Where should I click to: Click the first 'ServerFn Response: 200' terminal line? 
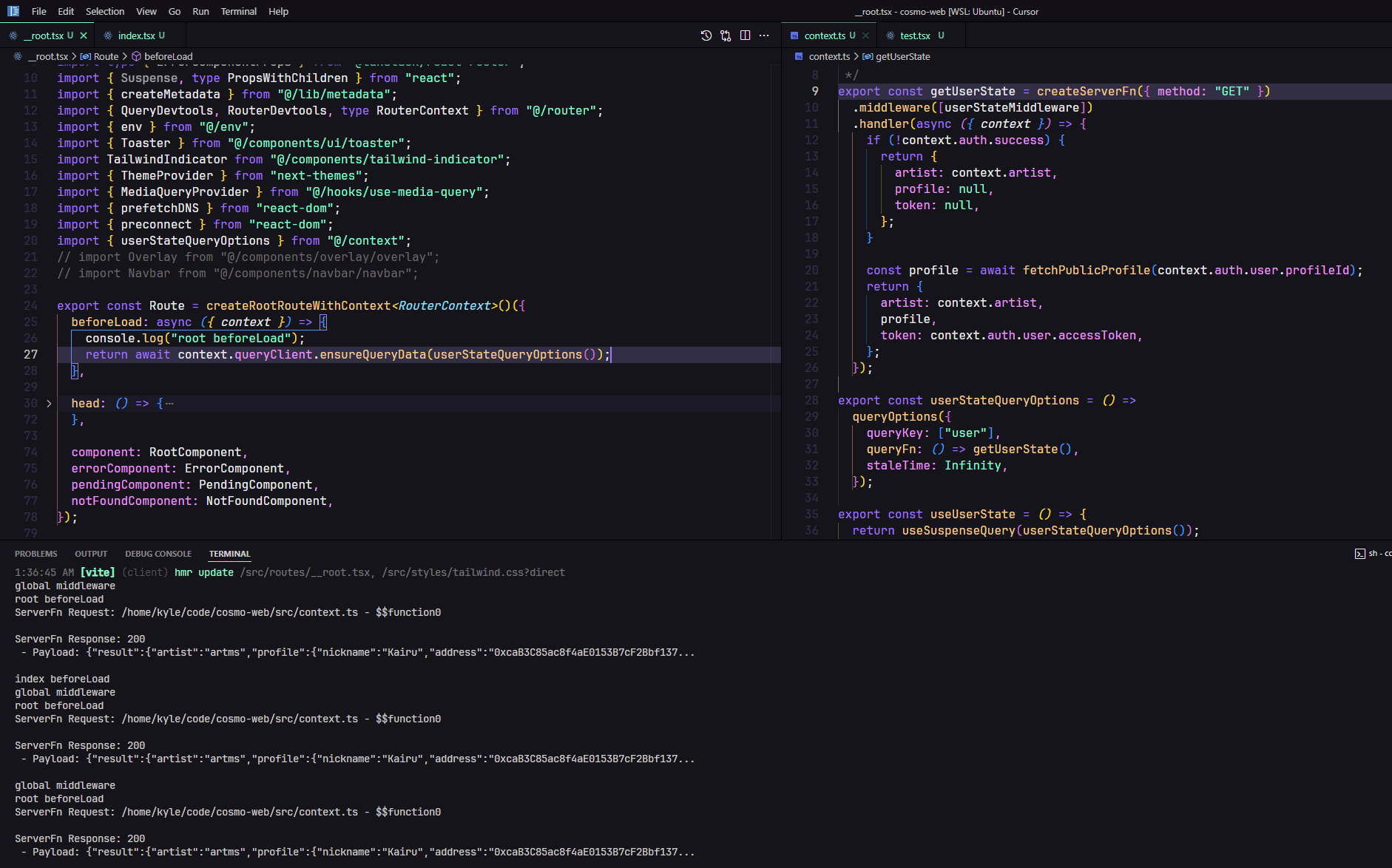click(80, 639)
